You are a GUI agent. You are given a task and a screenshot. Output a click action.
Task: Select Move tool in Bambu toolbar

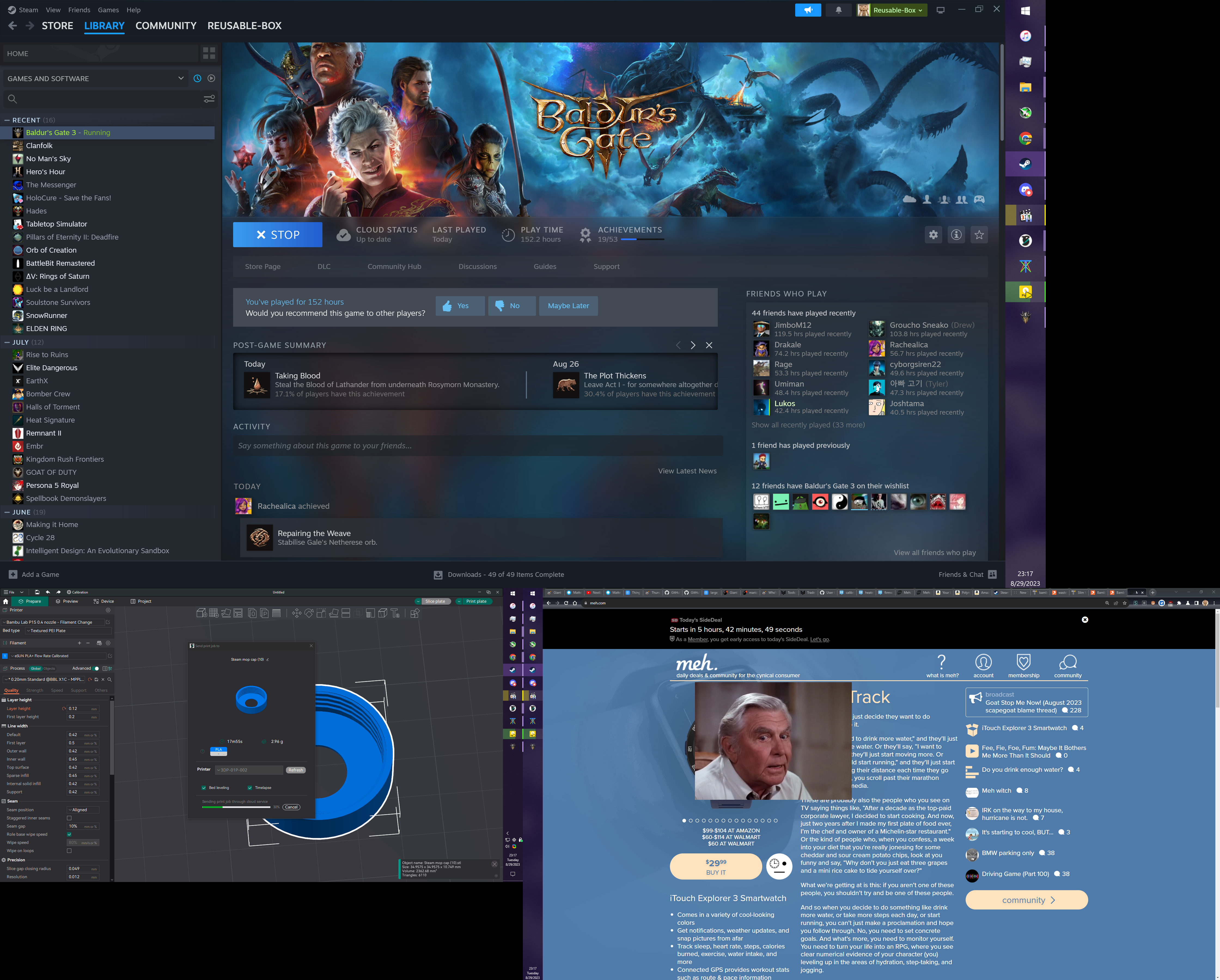click(297, 613)
